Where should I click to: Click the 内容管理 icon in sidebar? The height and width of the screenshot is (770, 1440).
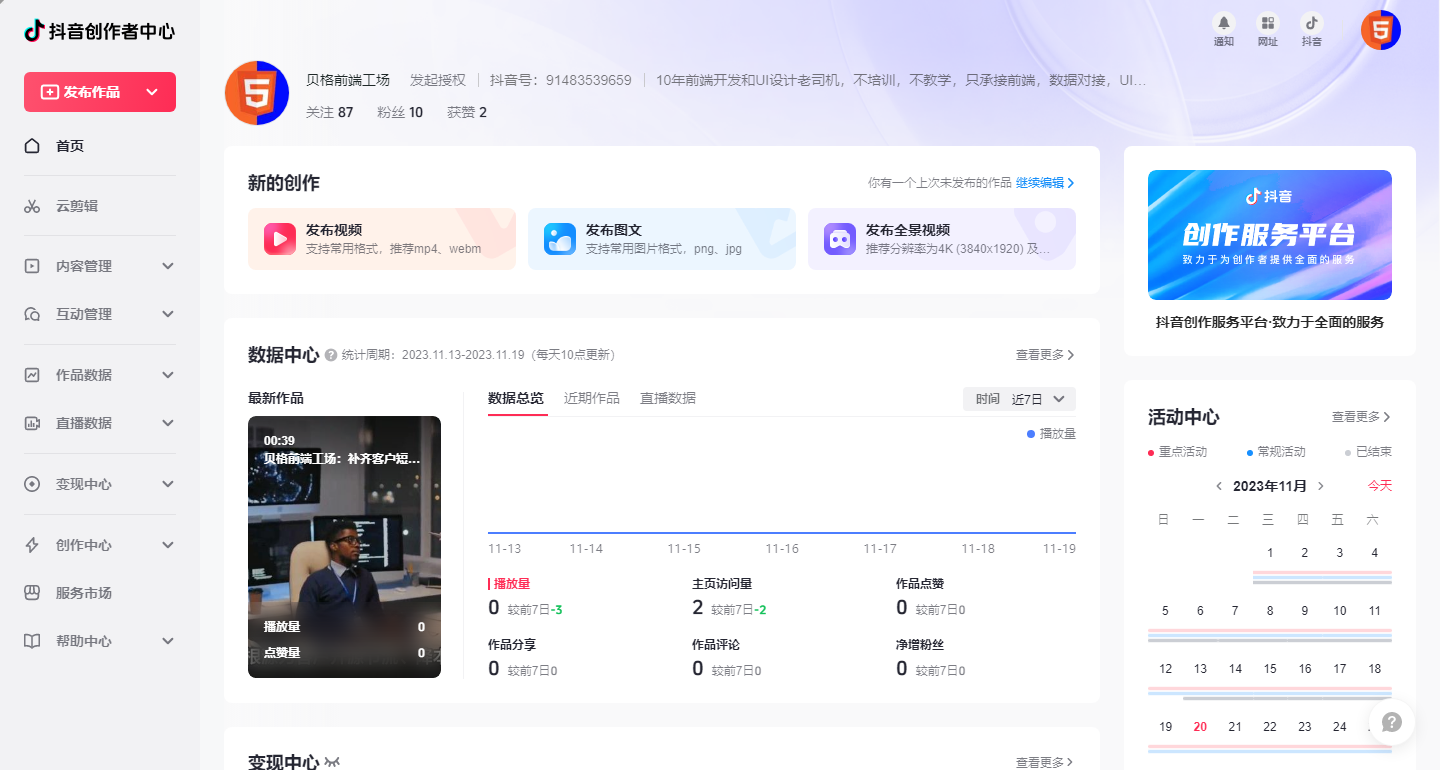pos(32,266)
